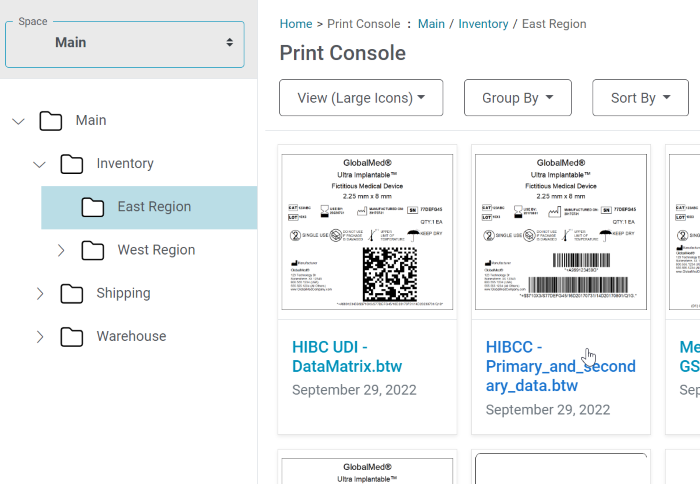Expand the Warehouse folder chevron
This screenshot has height=484, width=700.
[40, 337]
